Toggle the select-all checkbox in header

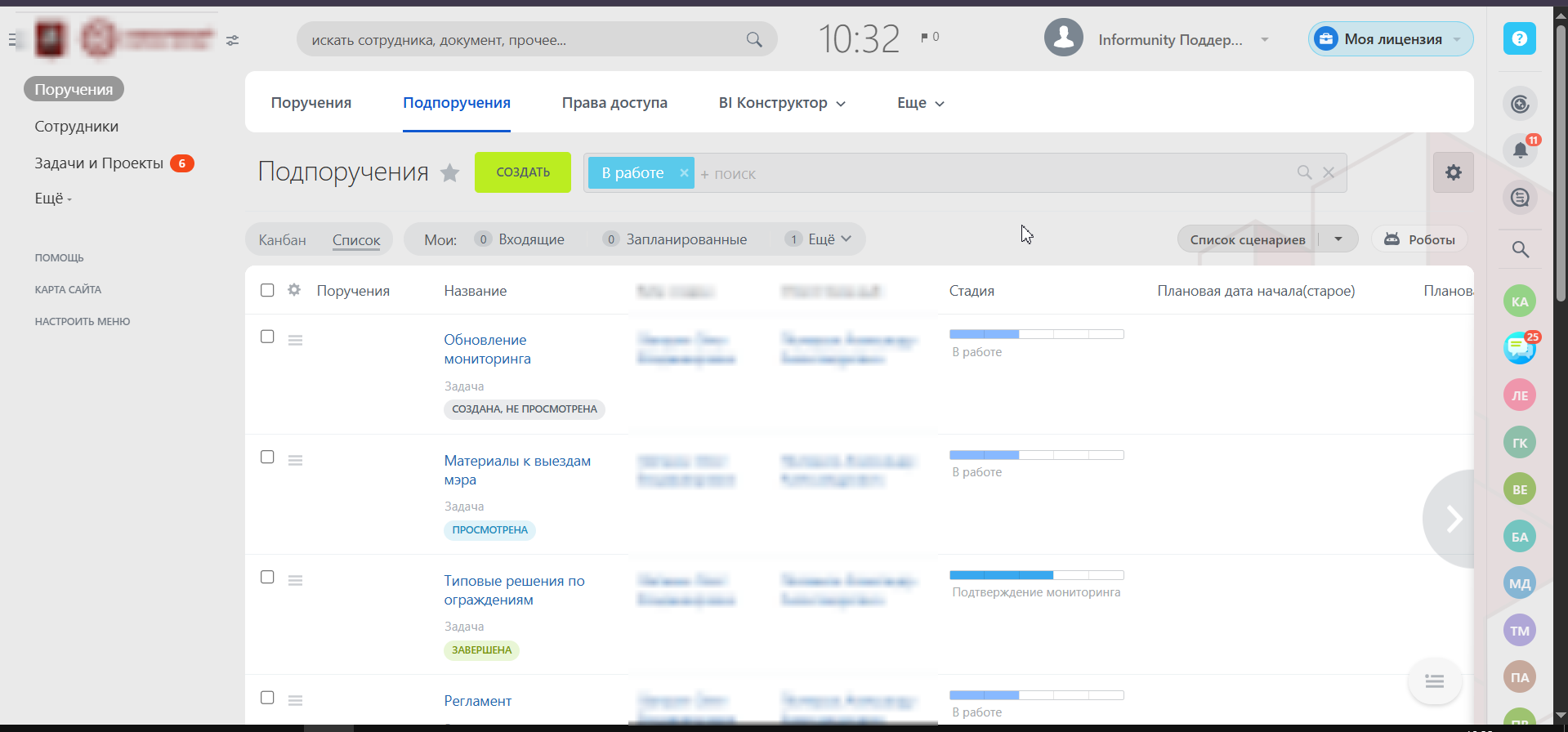[x=267, y=290]
